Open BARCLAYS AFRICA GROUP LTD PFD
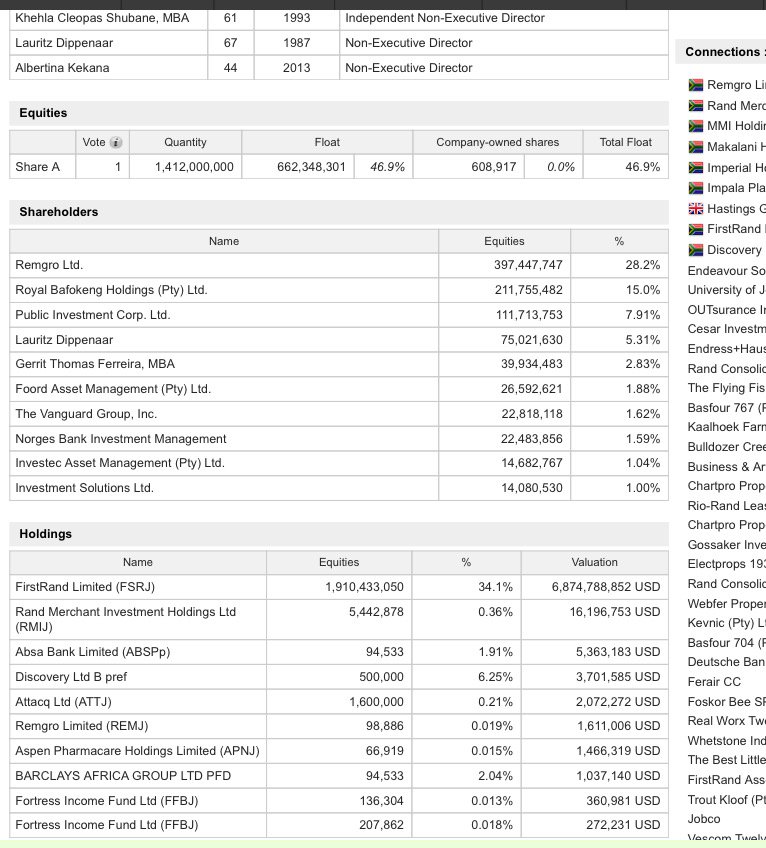This screenshot has height=848, width=766. click(x=123, y=776)
